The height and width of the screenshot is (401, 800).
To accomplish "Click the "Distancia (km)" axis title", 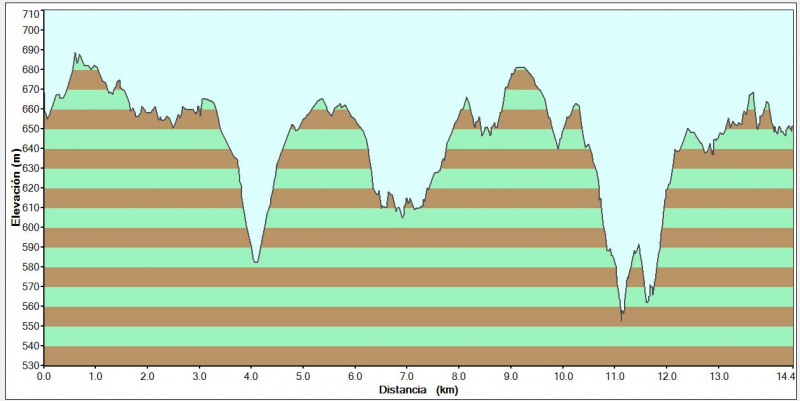I will 418,389.
